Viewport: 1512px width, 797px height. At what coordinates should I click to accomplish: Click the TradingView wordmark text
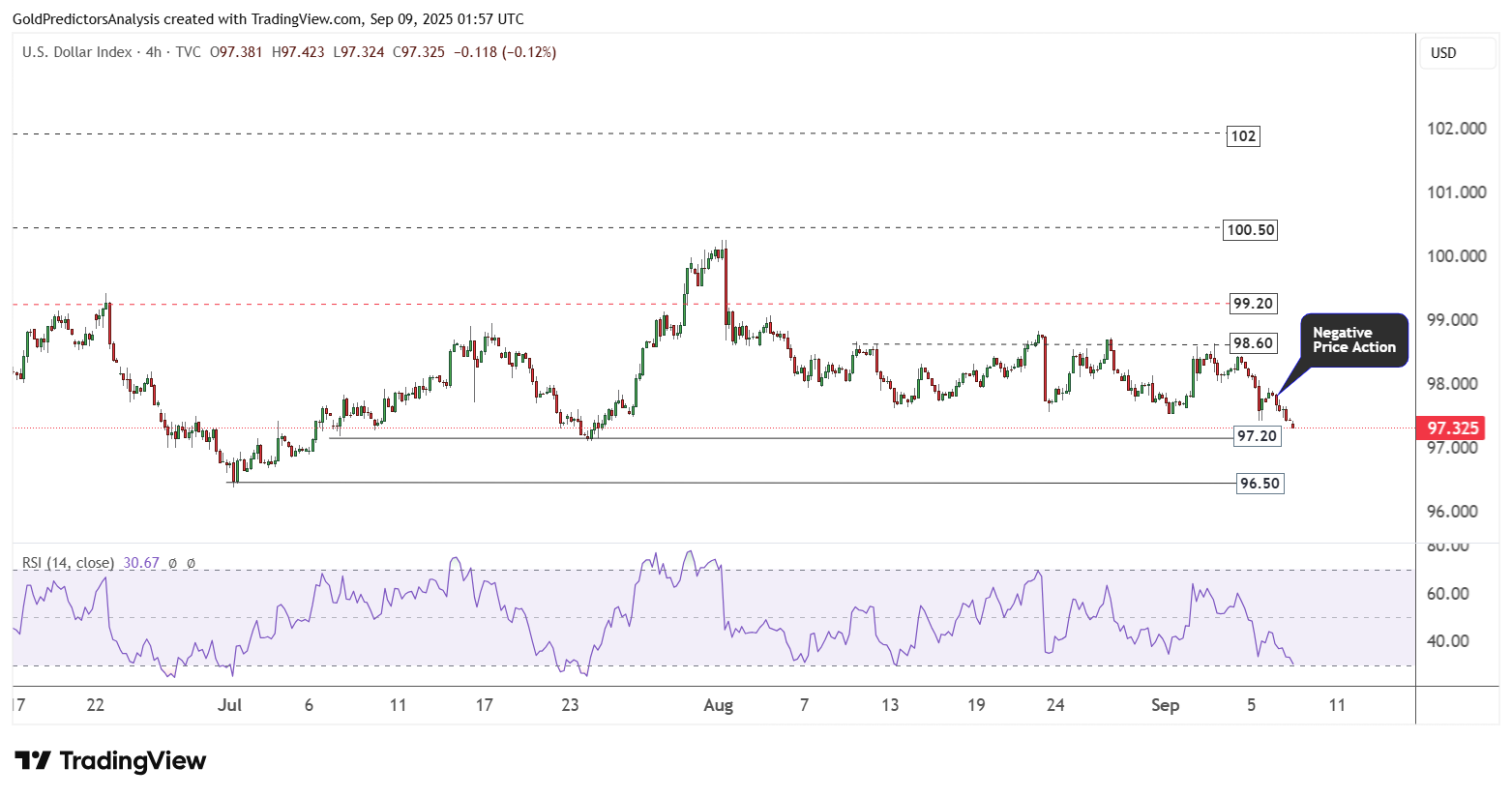coord(133,761)
